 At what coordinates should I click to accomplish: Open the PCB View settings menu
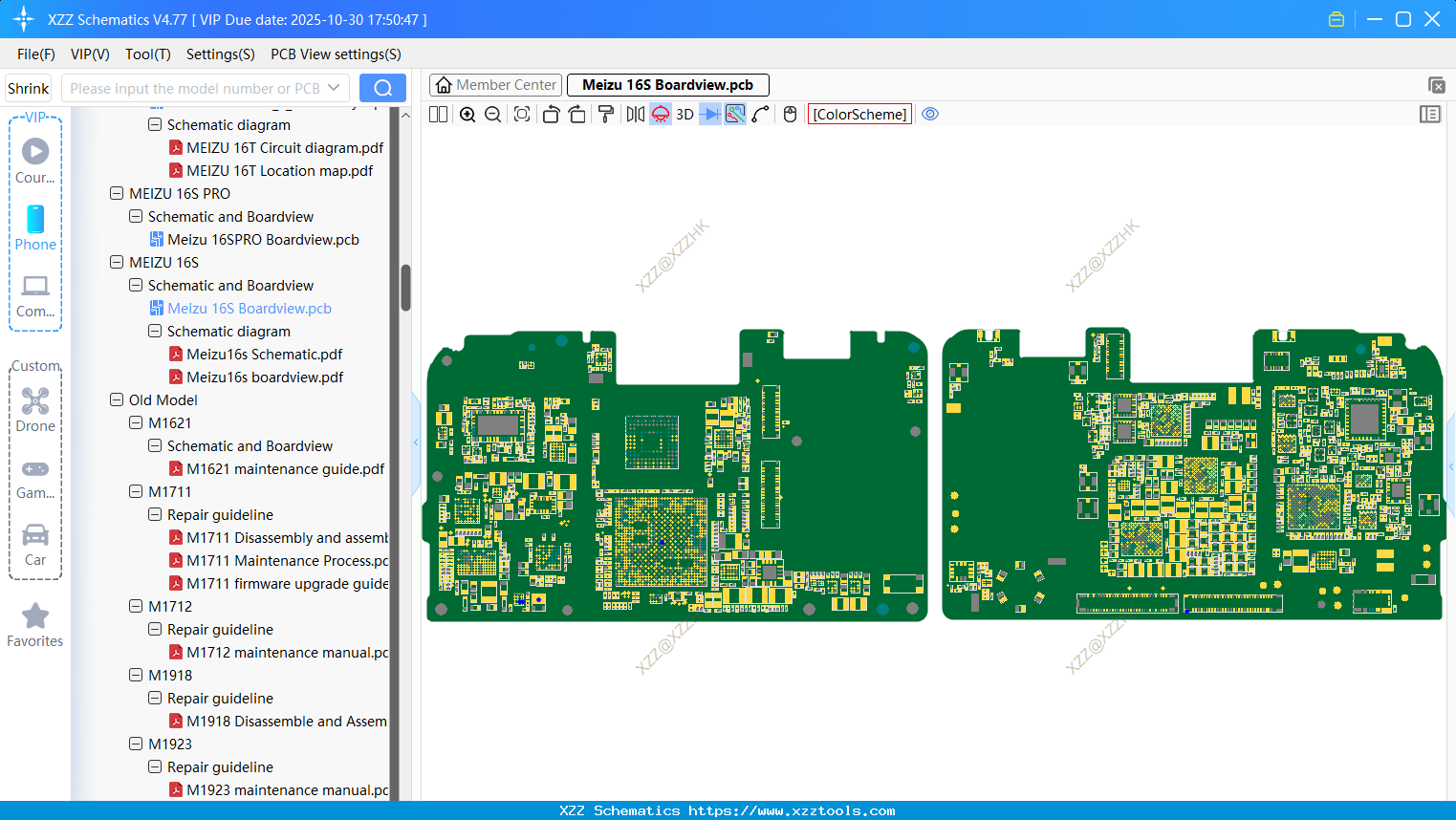click(x=336, y=54)
